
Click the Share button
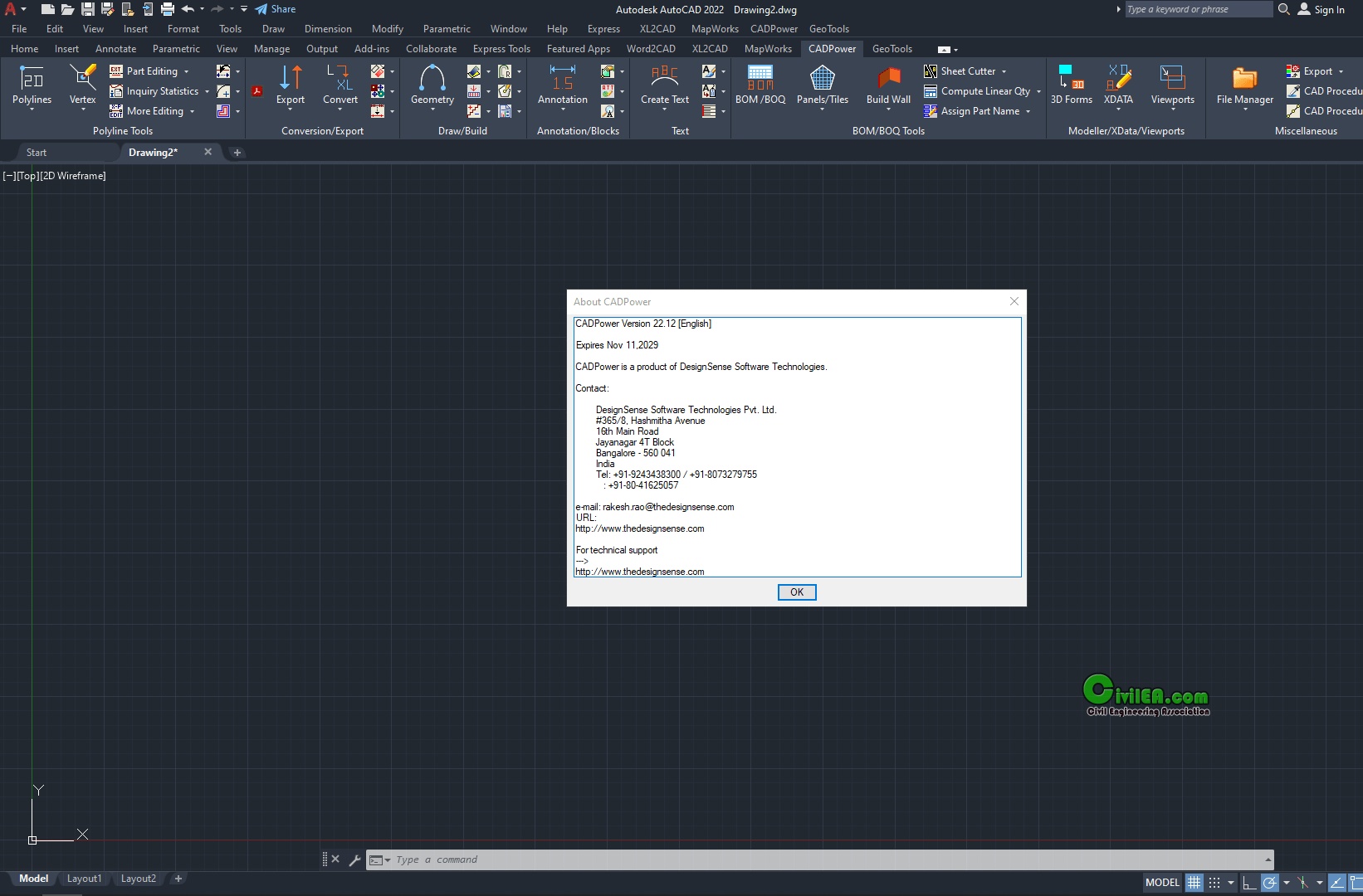point(275,9)
